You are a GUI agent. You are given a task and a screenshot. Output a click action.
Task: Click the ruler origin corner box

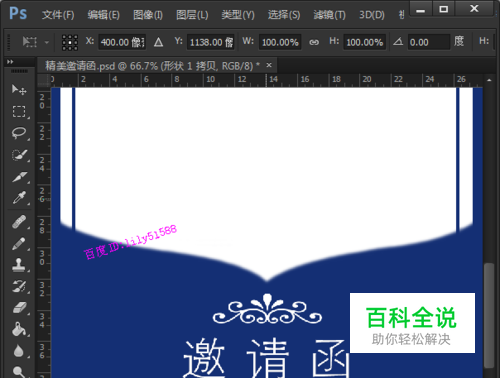point(43,80)
